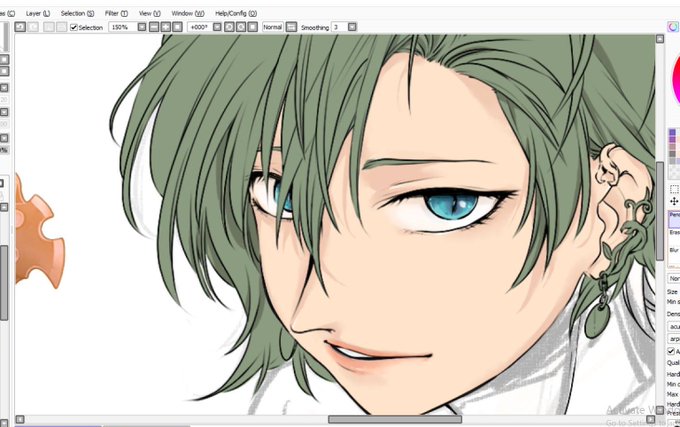Viewport: 680px width, 427px height.
Task: Open the brush mode dropdown below Blur
Action: pos(674,278)
